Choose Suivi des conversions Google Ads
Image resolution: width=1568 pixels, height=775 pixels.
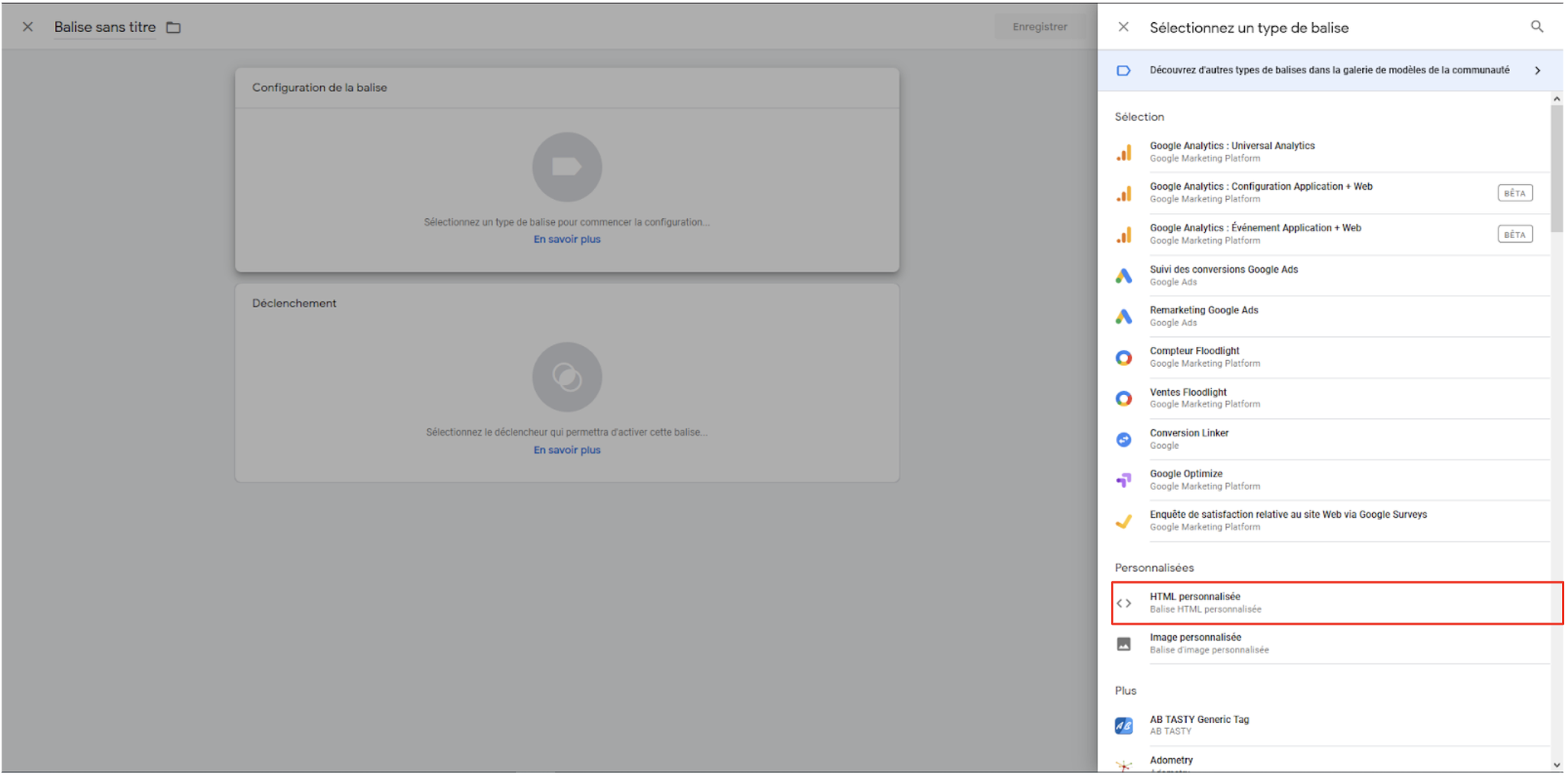point(1331,276)
